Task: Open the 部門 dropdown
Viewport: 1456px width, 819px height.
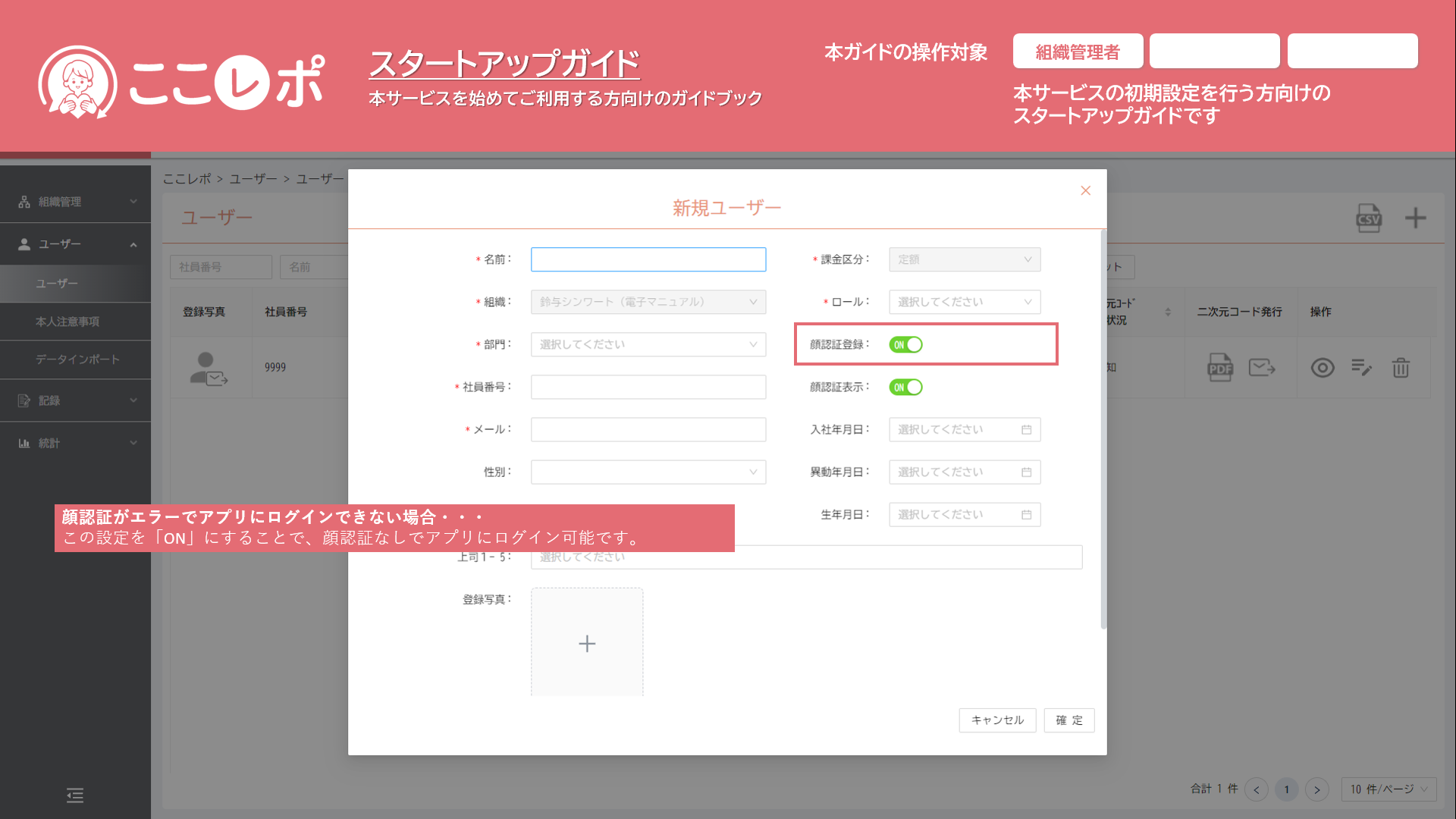Action: tap(648, 344)
